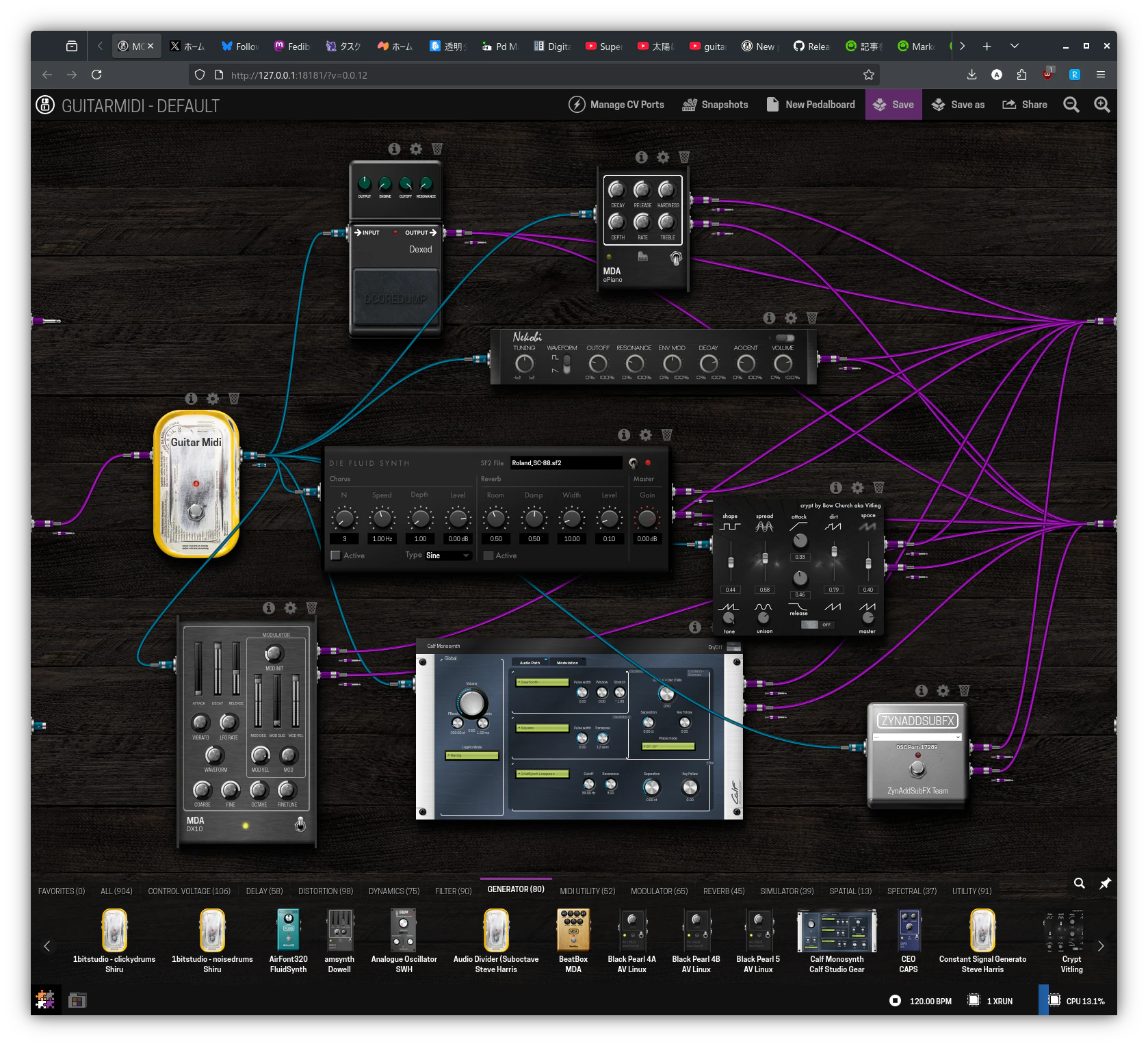The width and height of the screenshot is (1148, 1046).
Task: Toggle Nekobi bypass switch
Action: 785,338
